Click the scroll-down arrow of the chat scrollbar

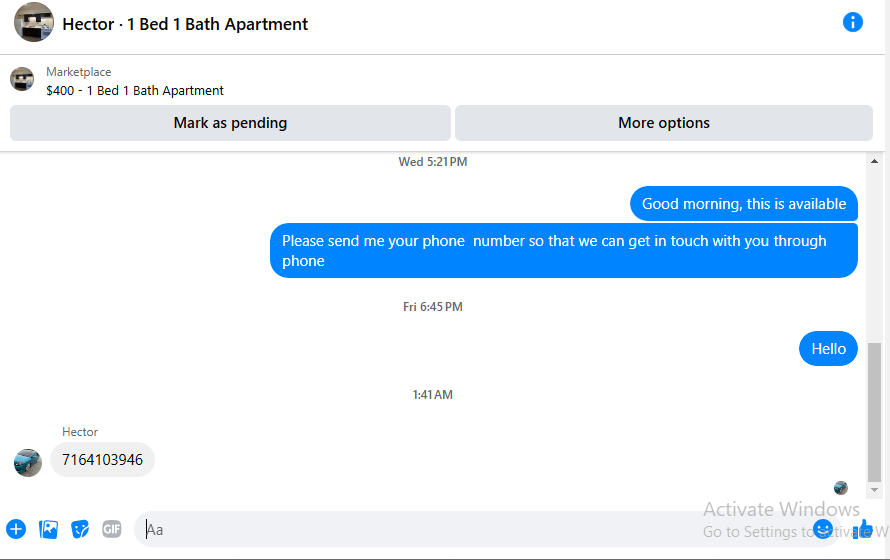(x=874, y=490)
